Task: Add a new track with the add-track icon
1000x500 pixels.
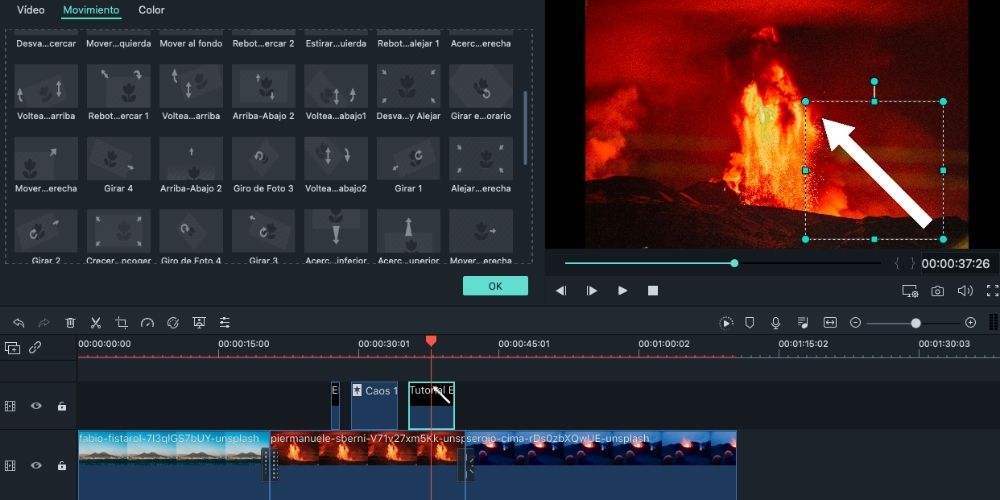Action: click(12, 348)
